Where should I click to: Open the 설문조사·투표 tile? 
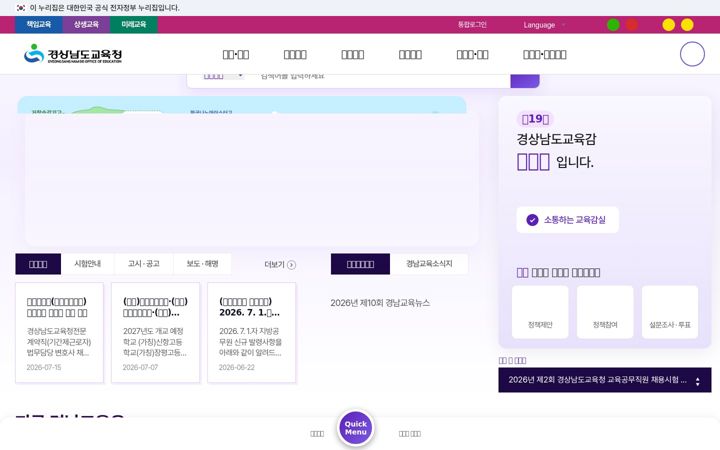[670, 312]
